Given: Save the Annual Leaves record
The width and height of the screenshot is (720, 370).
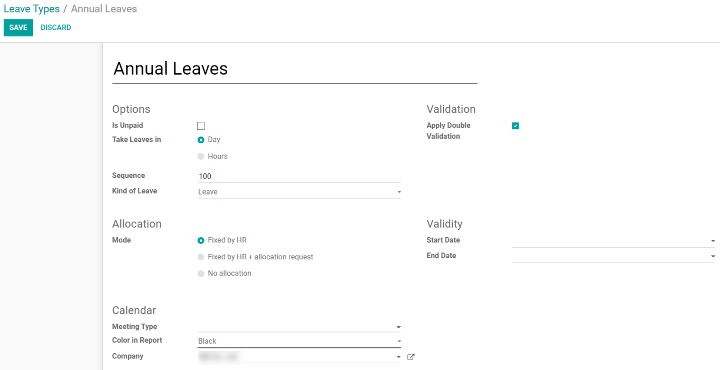Looking at the screenshot, I should 18,28.
